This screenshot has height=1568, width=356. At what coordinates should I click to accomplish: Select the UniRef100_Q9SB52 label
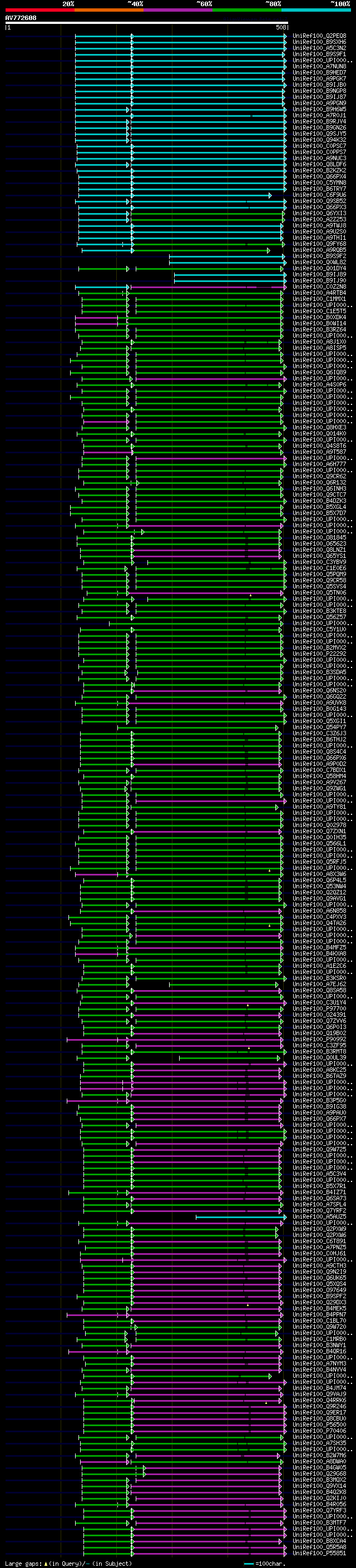coord(319,201)
